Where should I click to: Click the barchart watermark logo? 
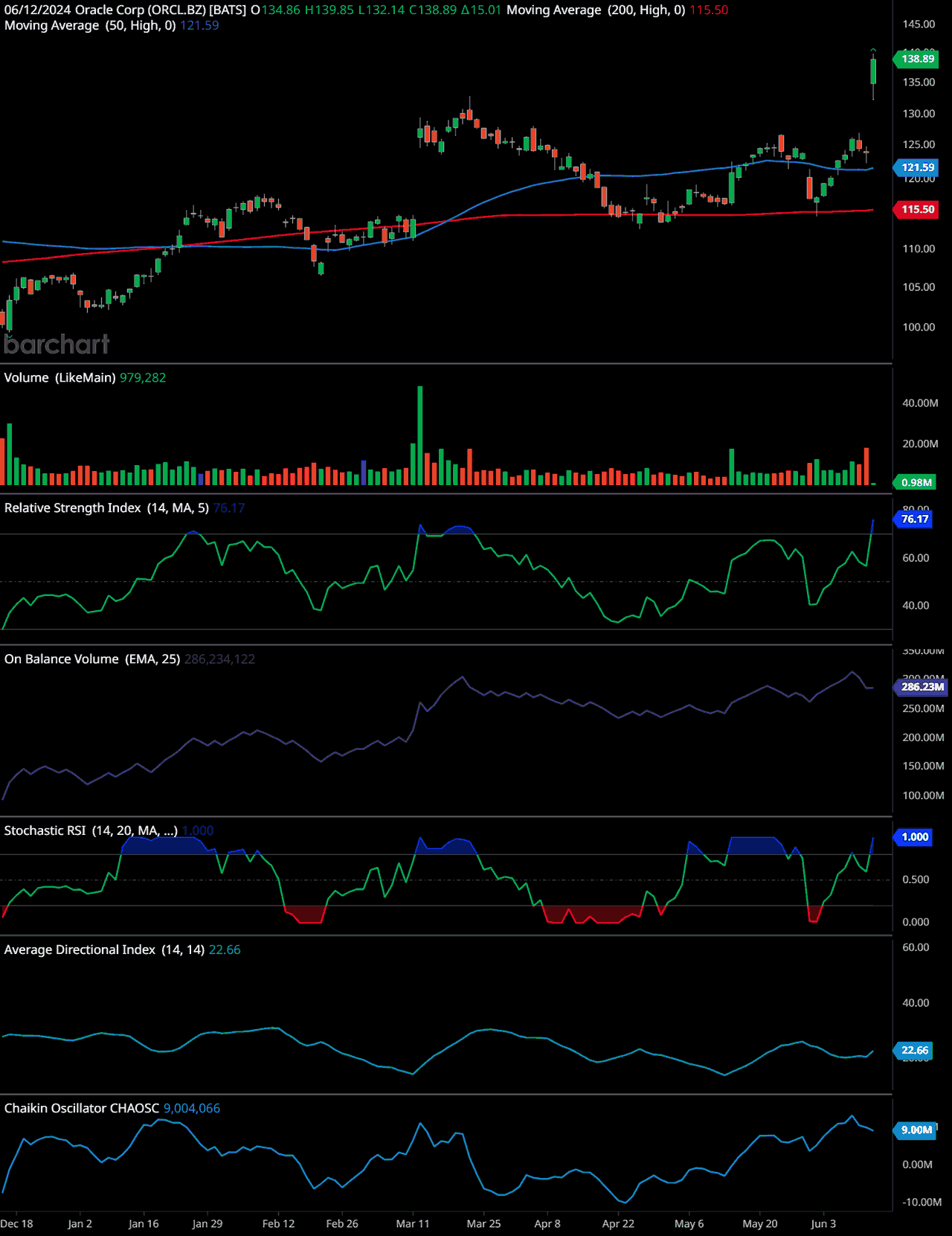pyautogui.click(x=57, y=344)
